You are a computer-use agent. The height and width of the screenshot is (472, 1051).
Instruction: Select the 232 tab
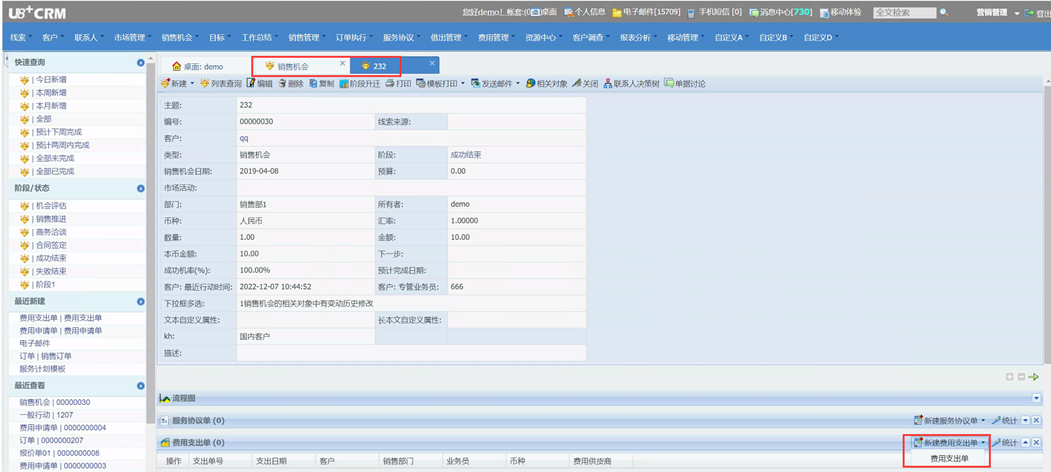374,66
